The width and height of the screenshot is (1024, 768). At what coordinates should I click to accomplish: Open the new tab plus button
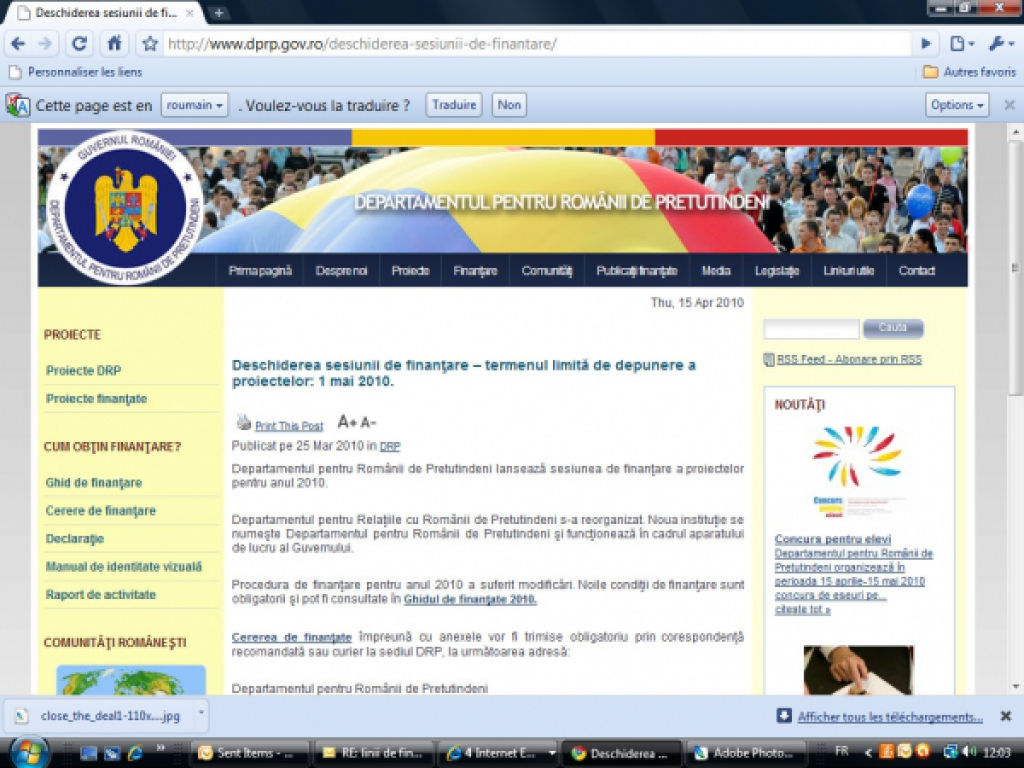219,13
